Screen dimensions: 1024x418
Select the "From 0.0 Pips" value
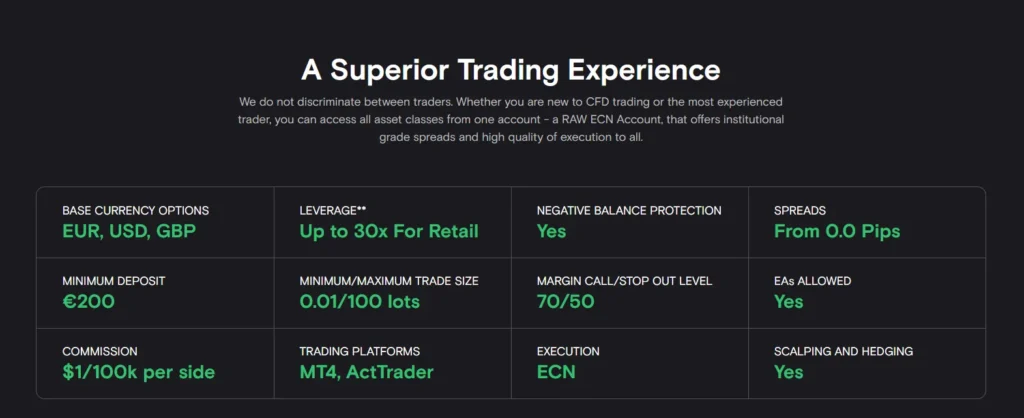[x=837, y=231]
